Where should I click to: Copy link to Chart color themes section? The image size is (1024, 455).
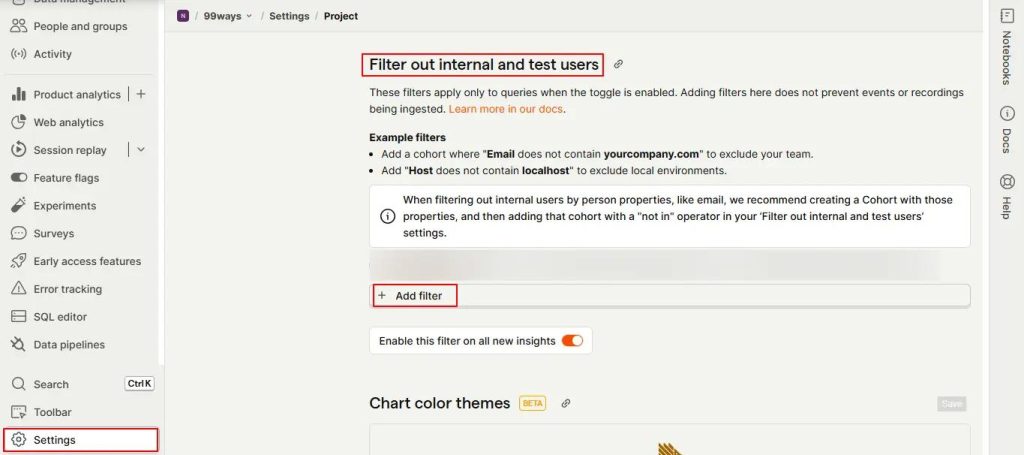[566, 403]
